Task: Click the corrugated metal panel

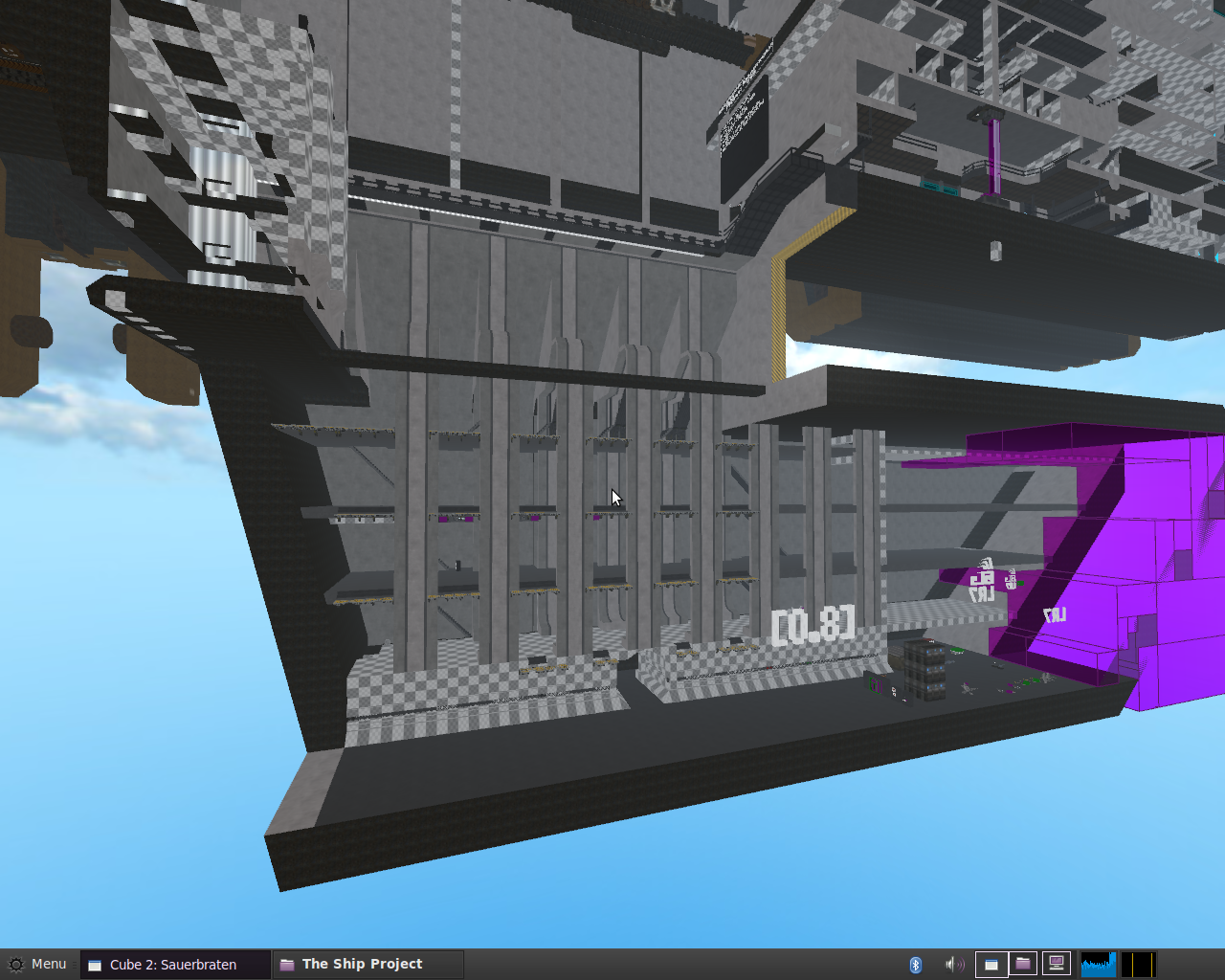Action: pyautogui.click(x=220, y=215)
